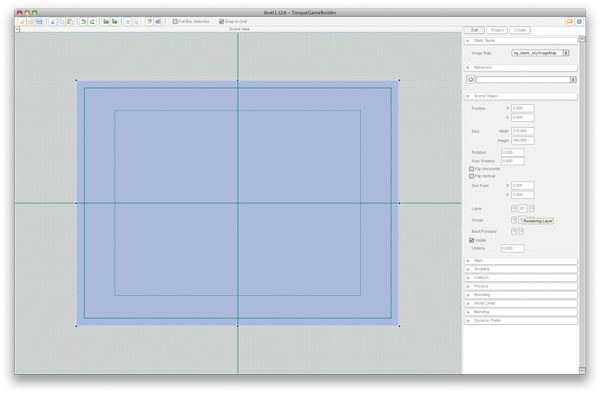Click the Rotation input field
The height and width of the screenshot is (394, 600).
513,152
